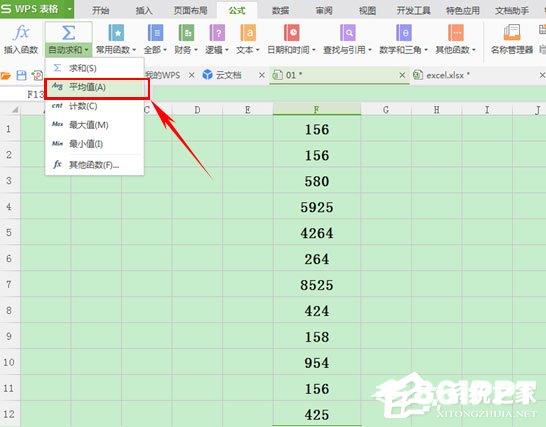Viewport: 546px width, 427px height.
Task: Close the 云文档 tab
Action: pyautogui.click(x=262, y=75)
